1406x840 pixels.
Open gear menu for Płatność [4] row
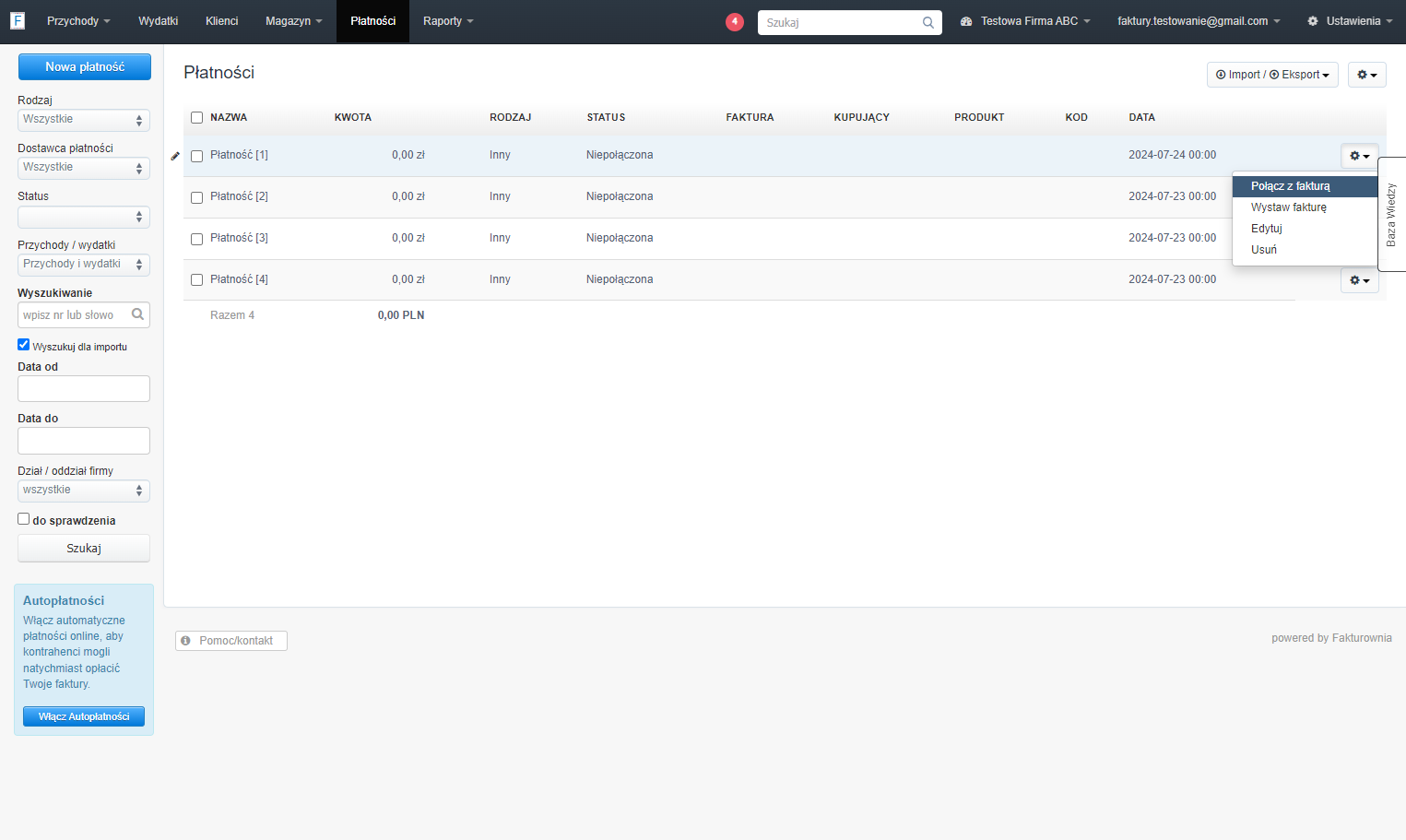(1360, 280)
